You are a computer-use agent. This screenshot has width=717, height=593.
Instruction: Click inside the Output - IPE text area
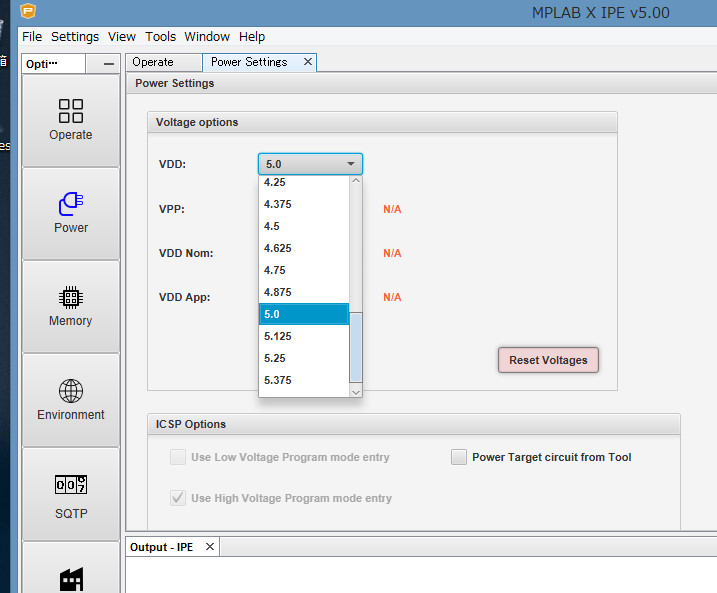pyautogui.click(x=421, y=575)
